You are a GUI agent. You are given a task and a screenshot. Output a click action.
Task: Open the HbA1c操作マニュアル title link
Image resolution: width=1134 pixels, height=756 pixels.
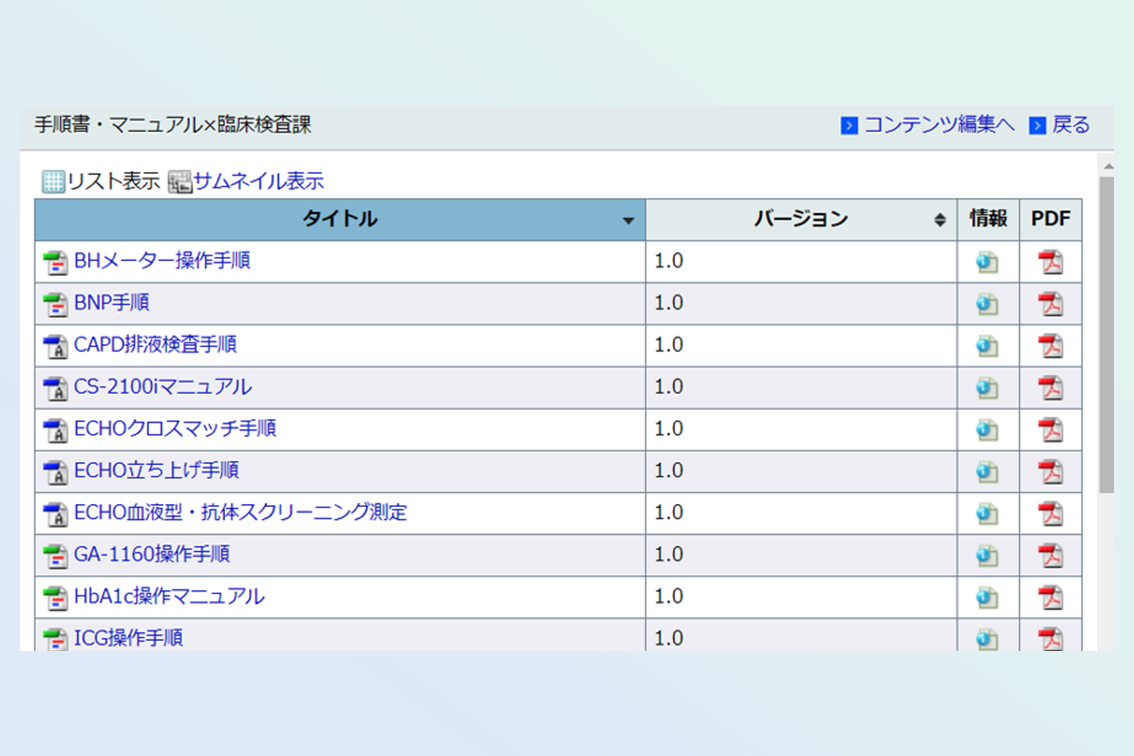[x=169, y=597]
